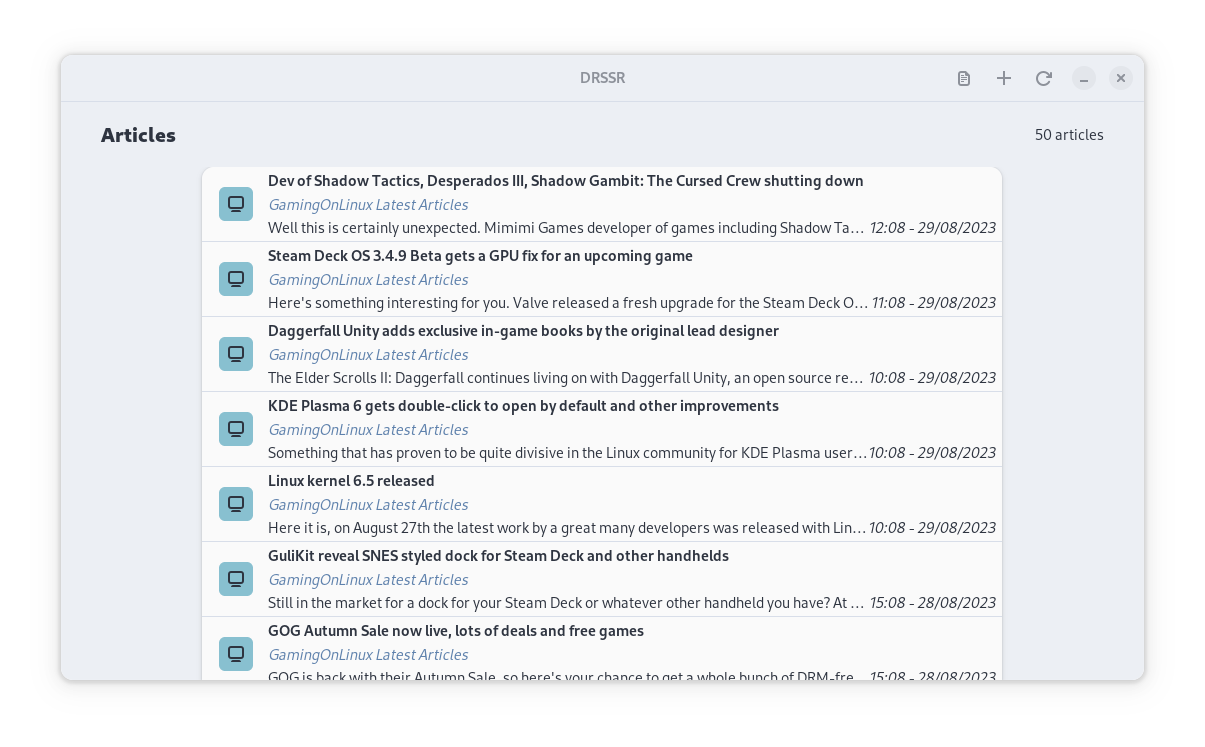
Task: Click the 12:08 - 29/08/2023 timestamp
Action: tap(933, 228)
